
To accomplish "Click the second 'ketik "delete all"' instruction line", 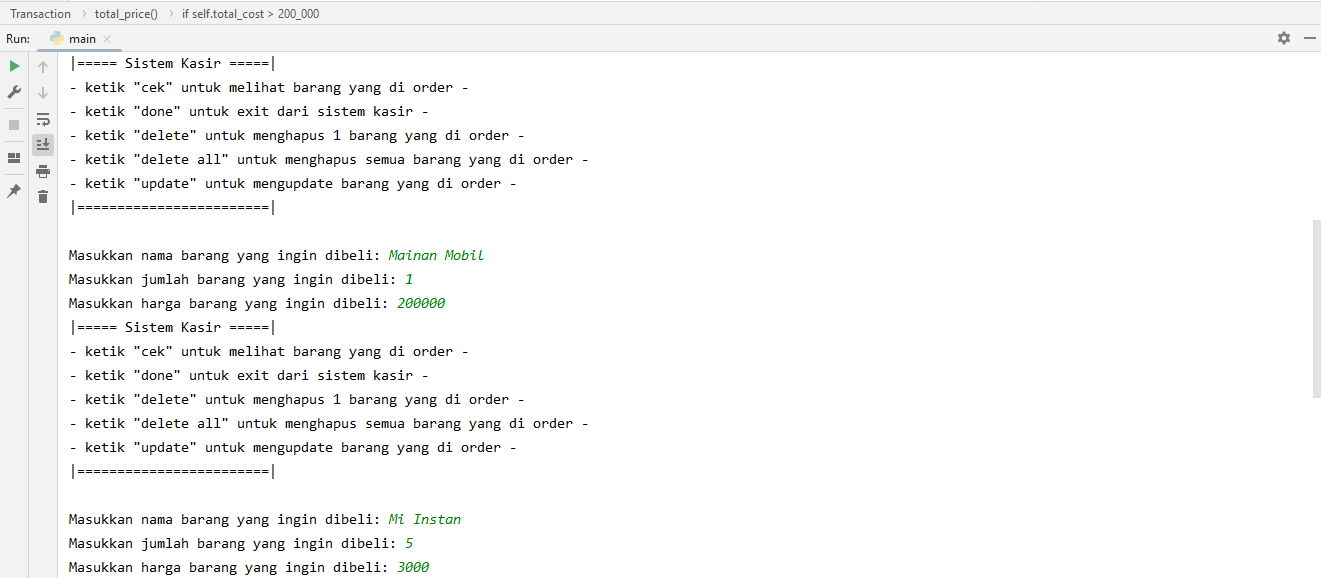I will [329, 423].
